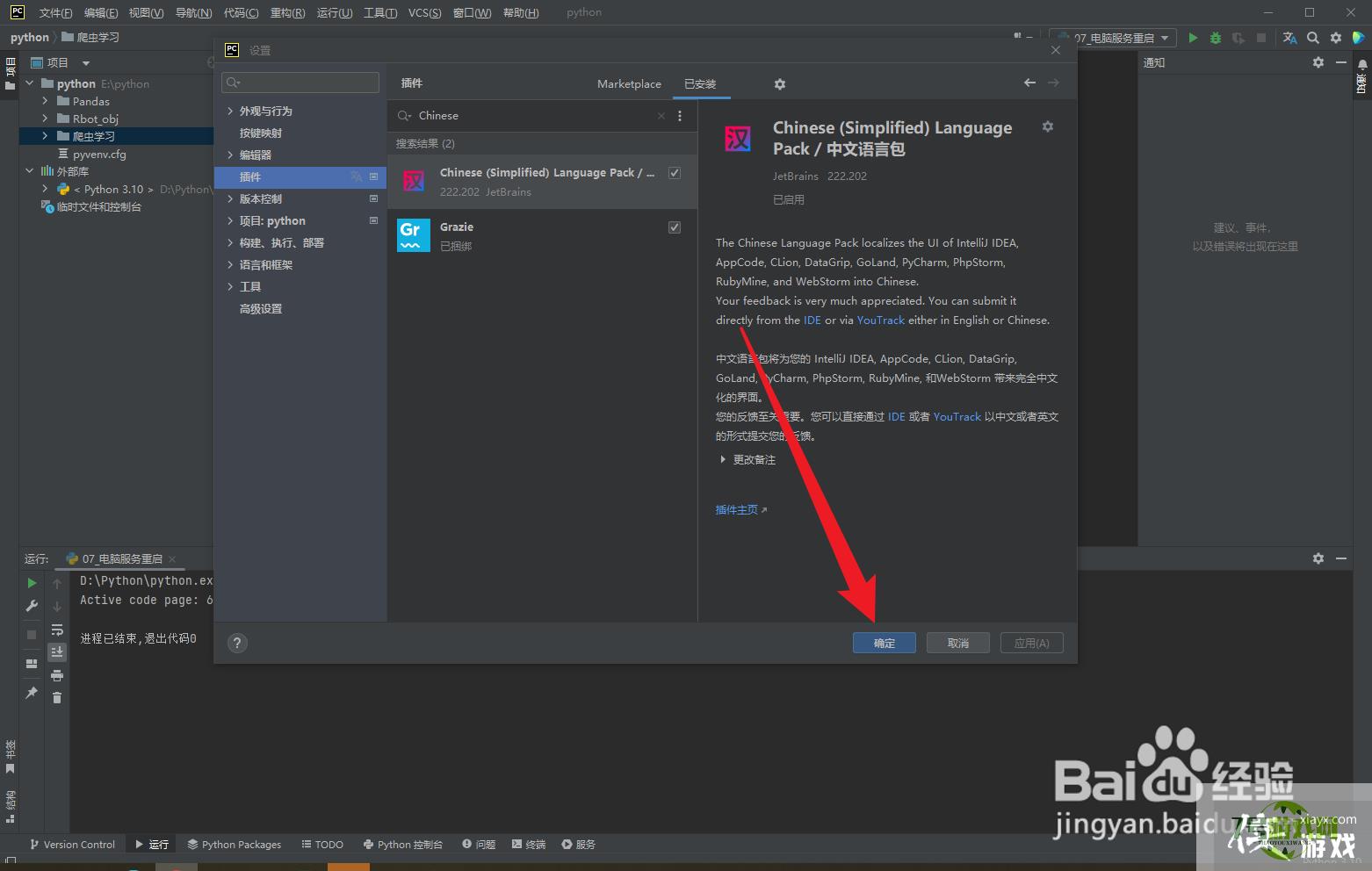Select the 按键映射 settings item
The width and height of the screenshot is (1372, 871).
coord(261,133)
